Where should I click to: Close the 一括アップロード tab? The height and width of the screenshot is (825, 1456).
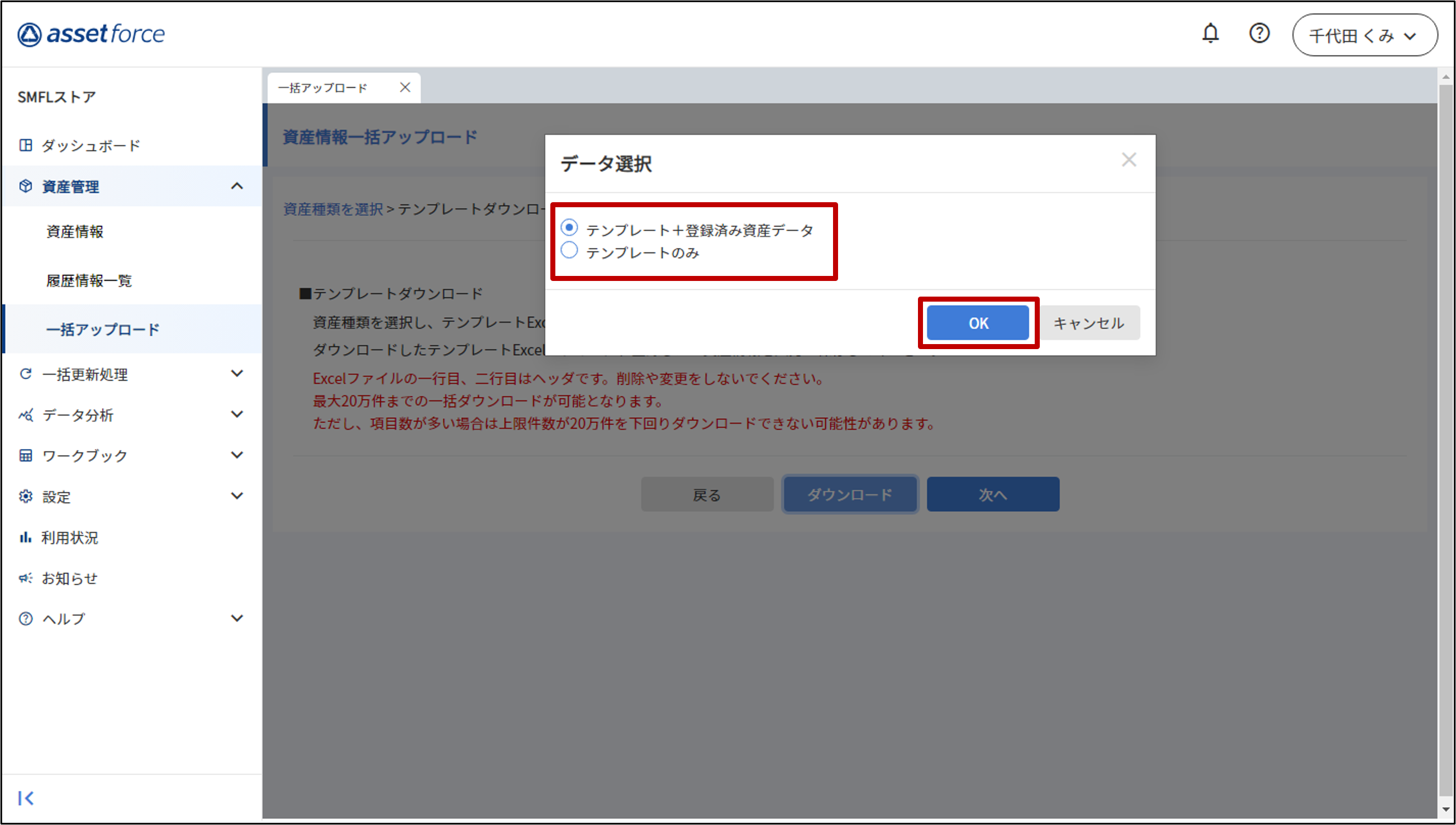(405, 87)
